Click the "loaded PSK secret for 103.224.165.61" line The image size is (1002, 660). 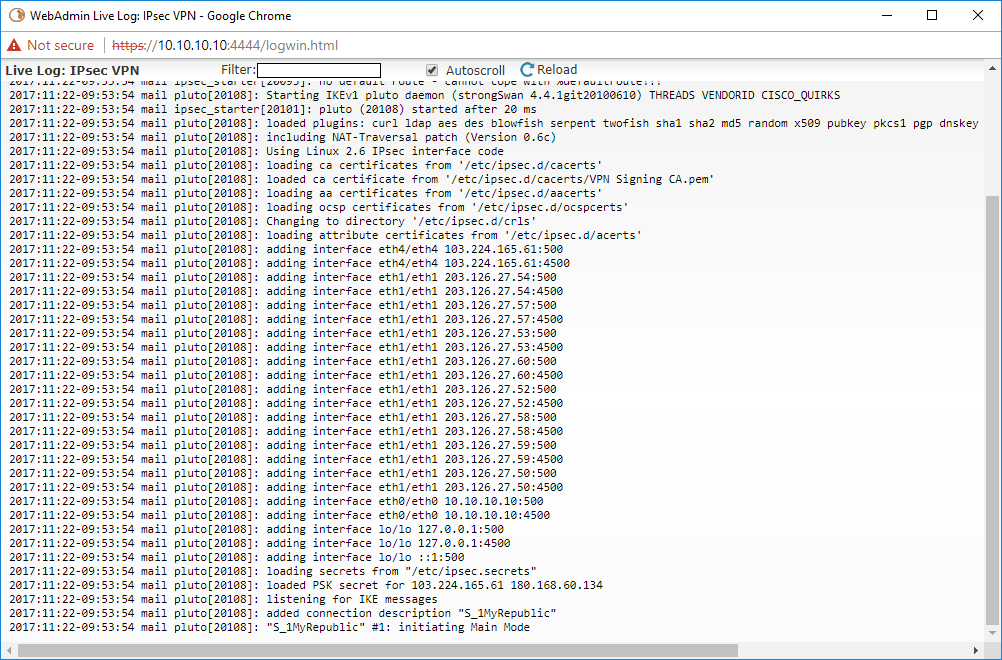pyautogui.click(x=305, y=587)
